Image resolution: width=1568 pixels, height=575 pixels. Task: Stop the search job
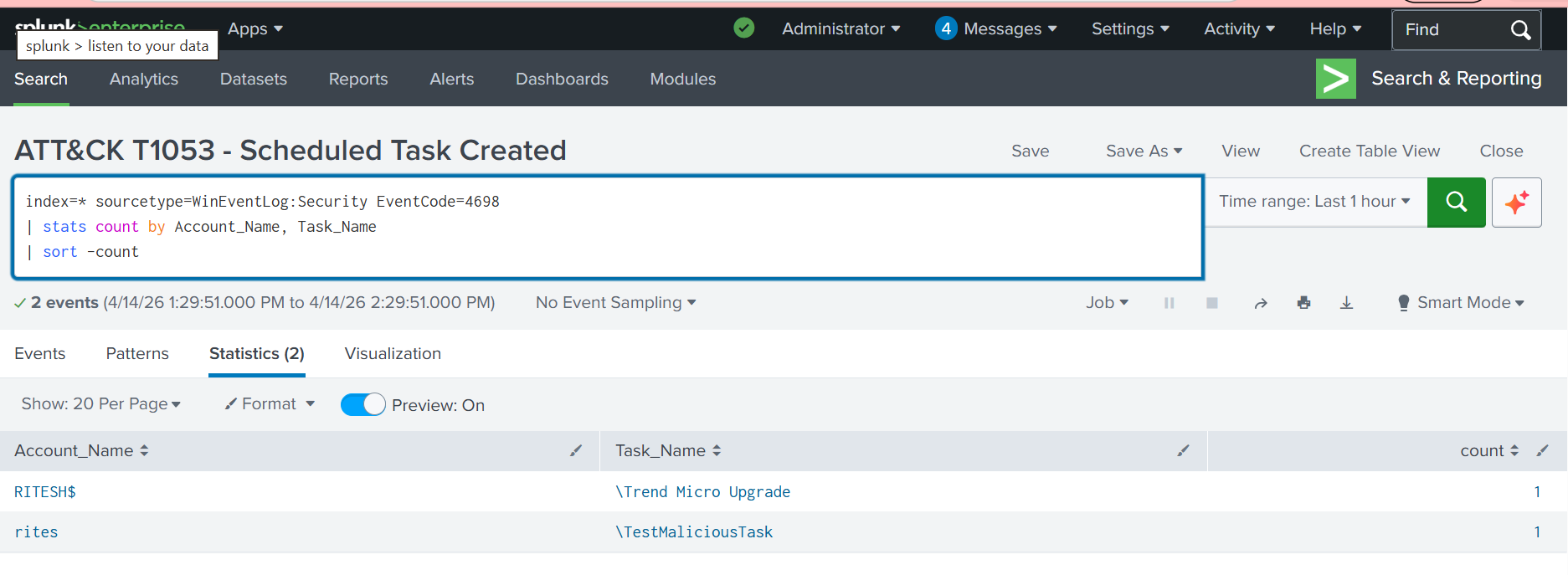pos(1211,303)
